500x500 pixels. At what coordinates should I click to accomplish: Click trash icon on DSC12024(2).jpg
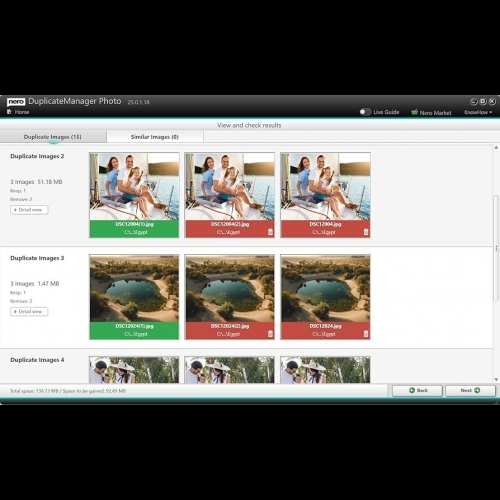(270, 334)
